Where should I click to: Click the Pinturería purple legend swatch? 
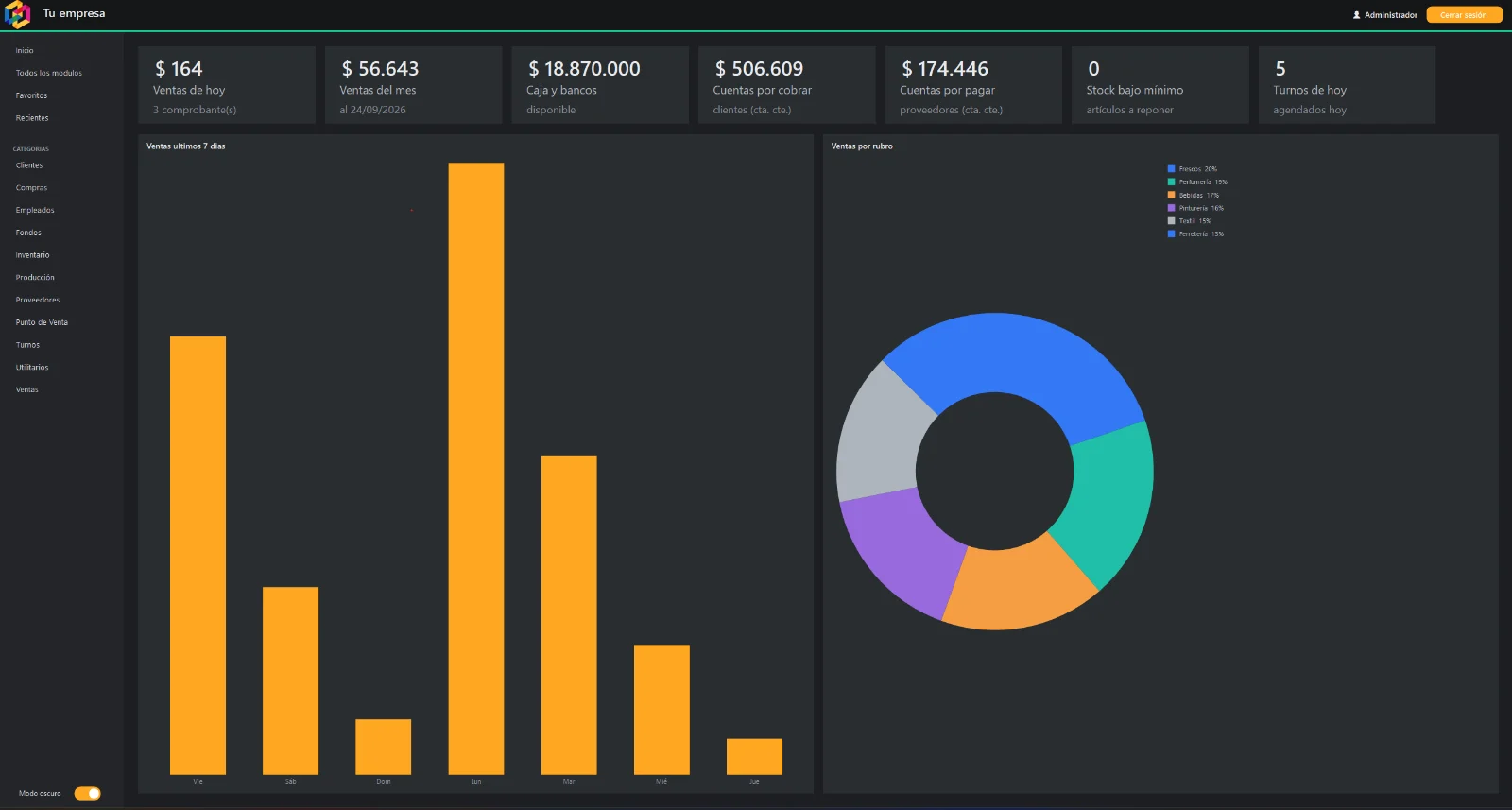pos(1171,208)
